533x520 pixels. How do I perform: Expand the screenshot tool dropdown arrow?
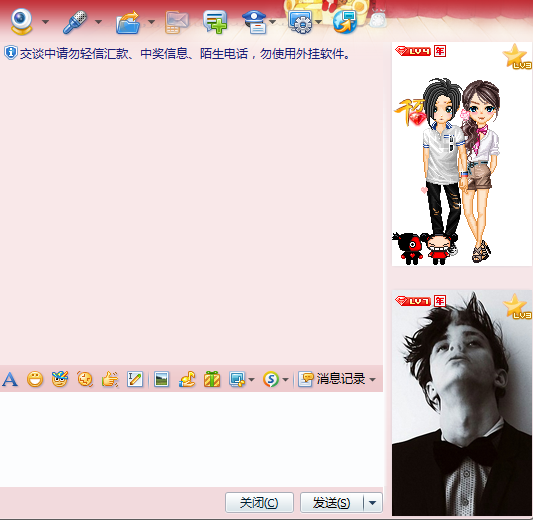click(x=252, y=379)
